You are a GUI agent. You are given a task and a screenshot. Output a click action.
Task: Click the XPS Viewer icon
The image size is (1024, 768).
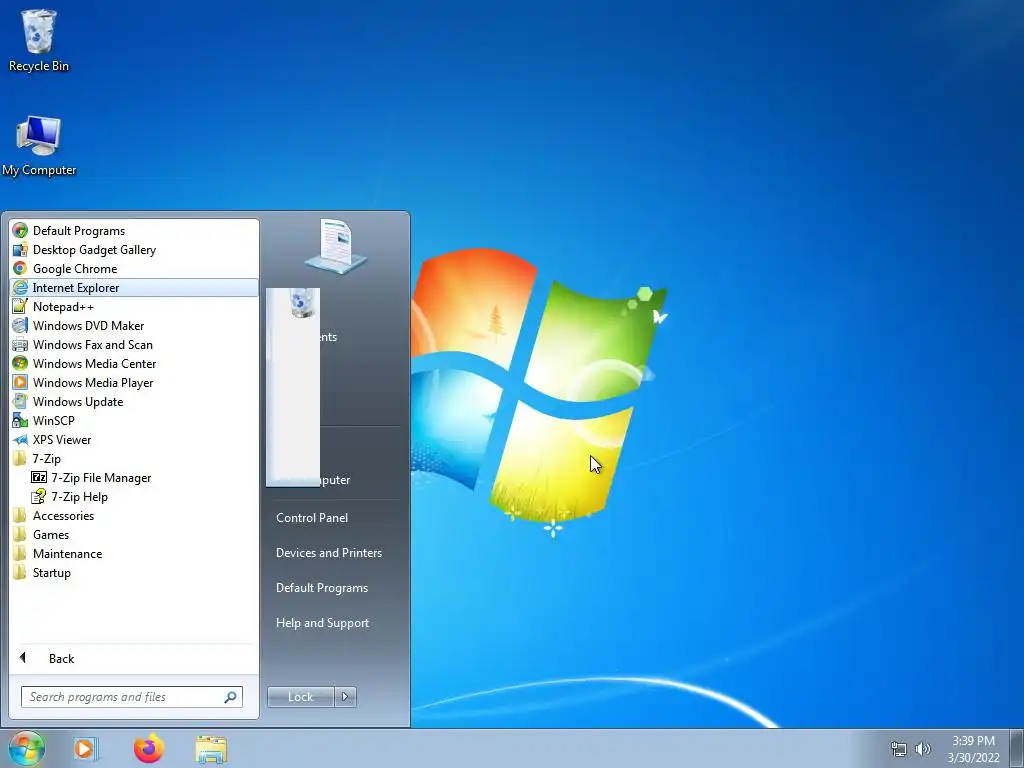pyautogui.click(x=20, y=440)
